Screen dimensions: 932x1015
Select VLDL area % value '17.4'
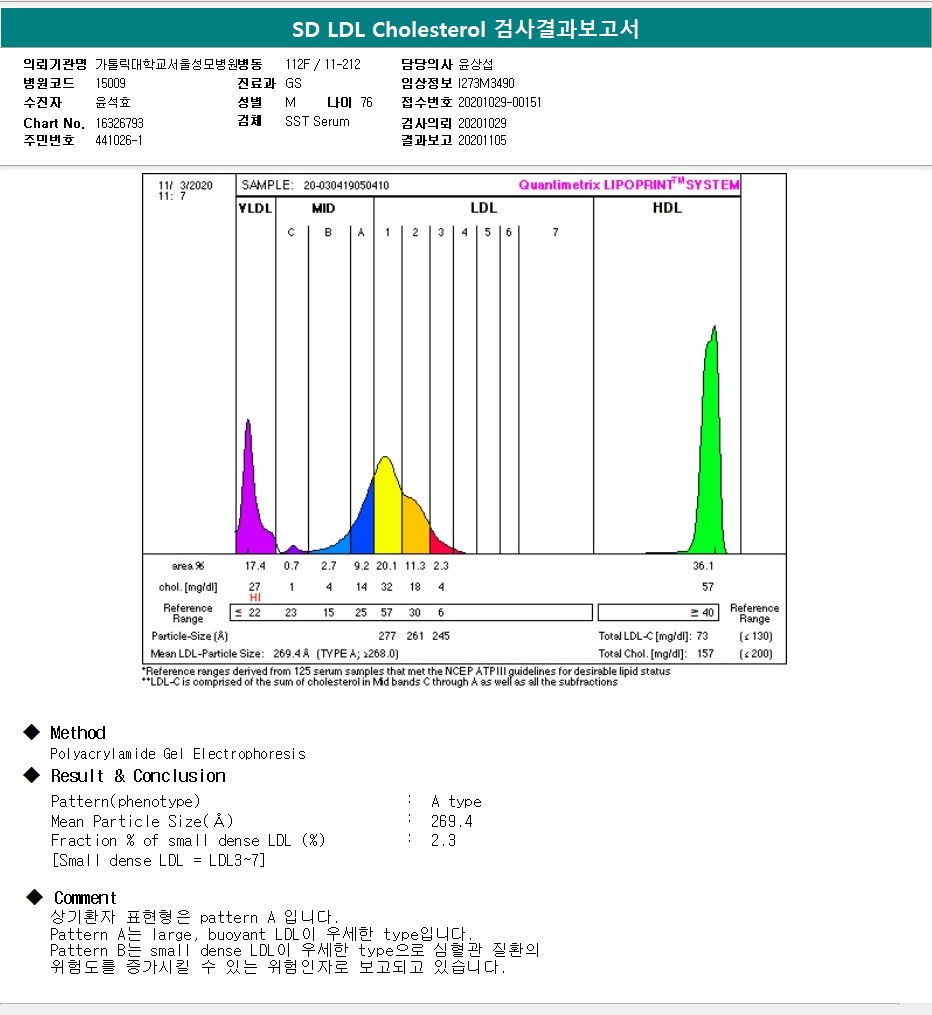pos(255,566)
